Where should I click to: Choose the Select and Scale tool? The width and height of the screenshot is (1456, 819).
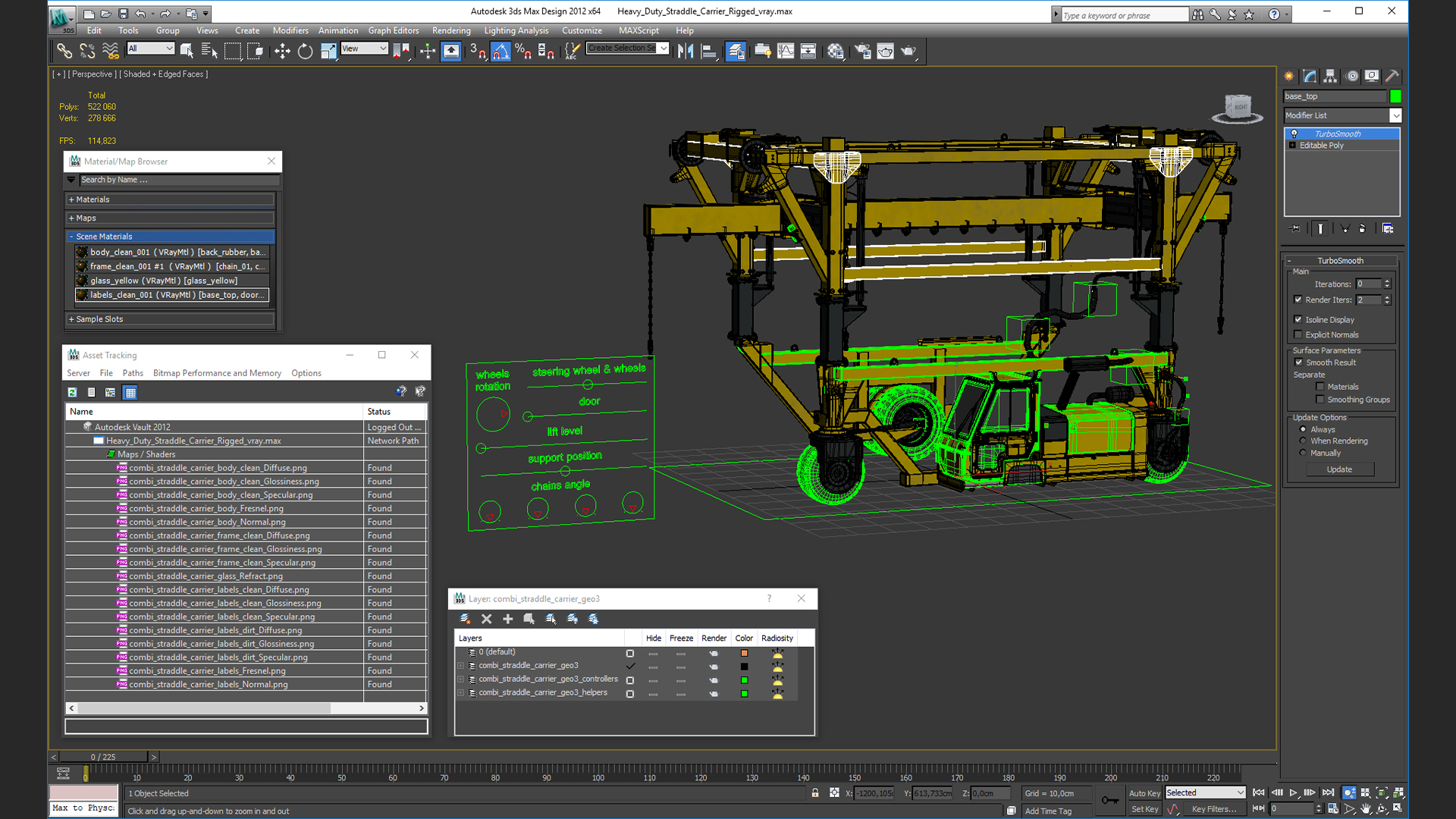click(x=328, y=52)
